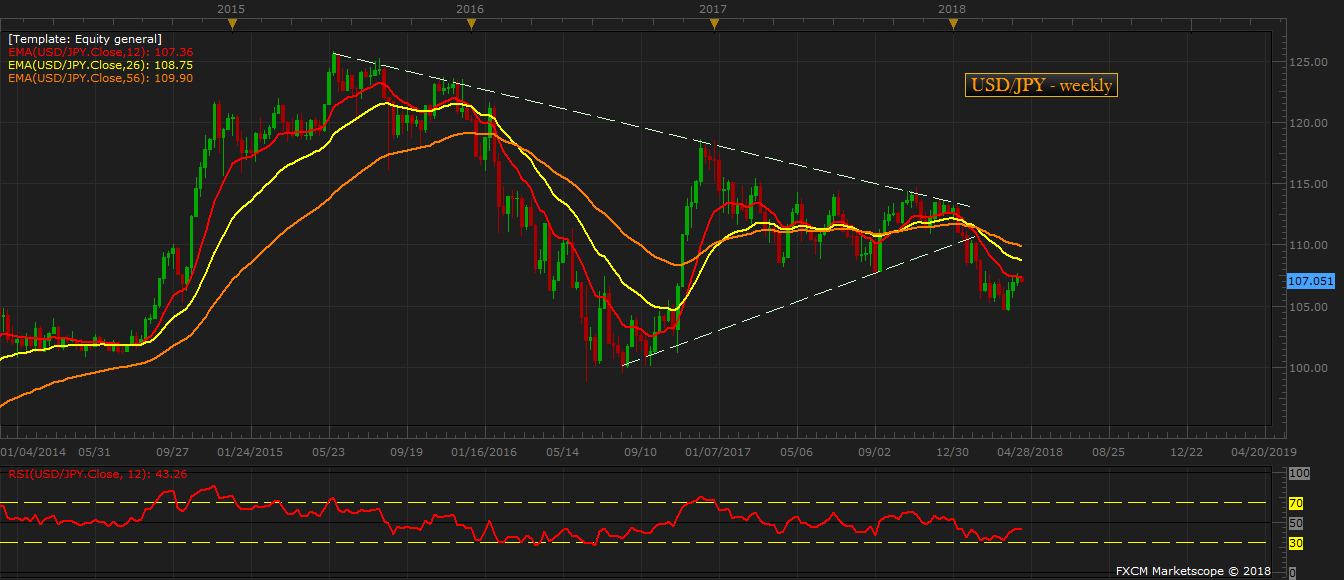Screen dimensions: 1344x580
Task: Click the RSI level label 70
Action: [x=1294, y=504]
